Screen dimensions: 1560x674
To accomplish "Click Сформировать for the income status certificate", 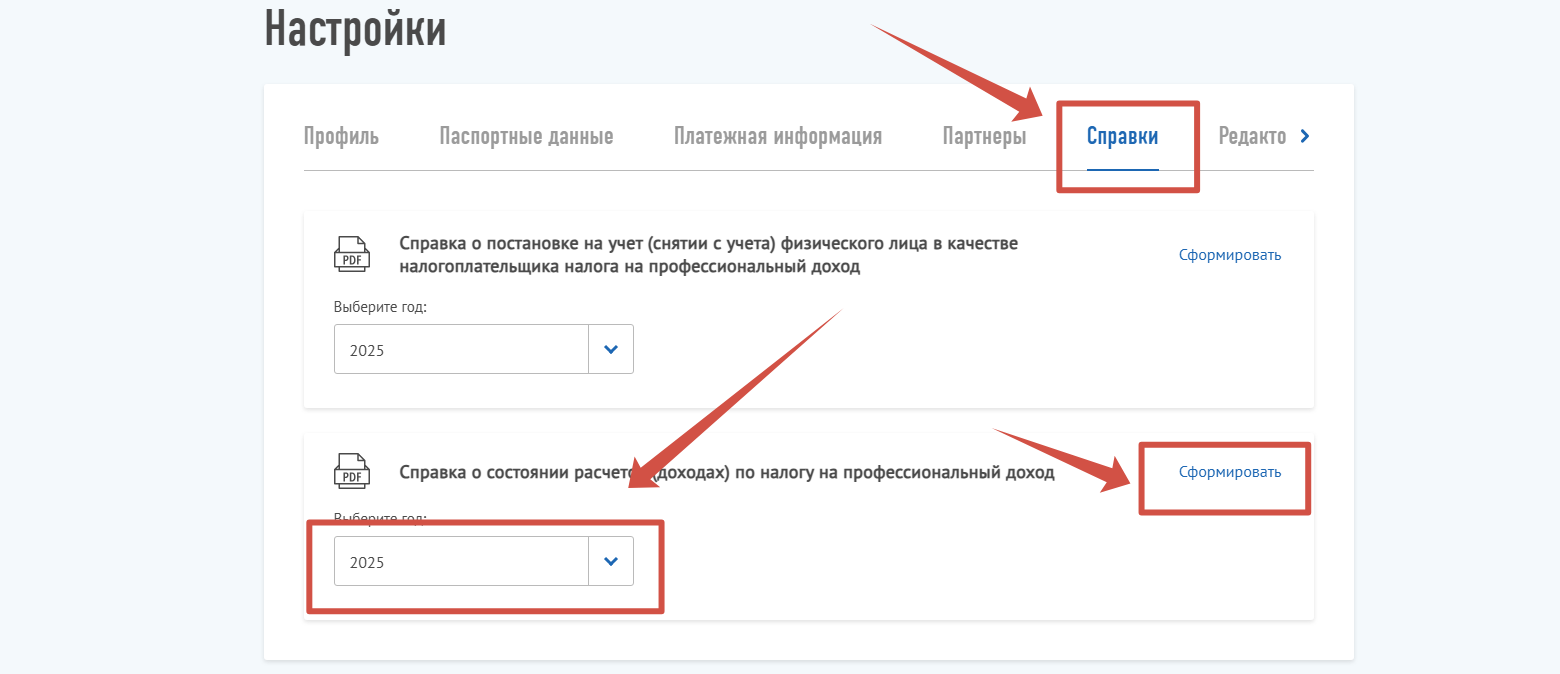I will point(1229,472).
